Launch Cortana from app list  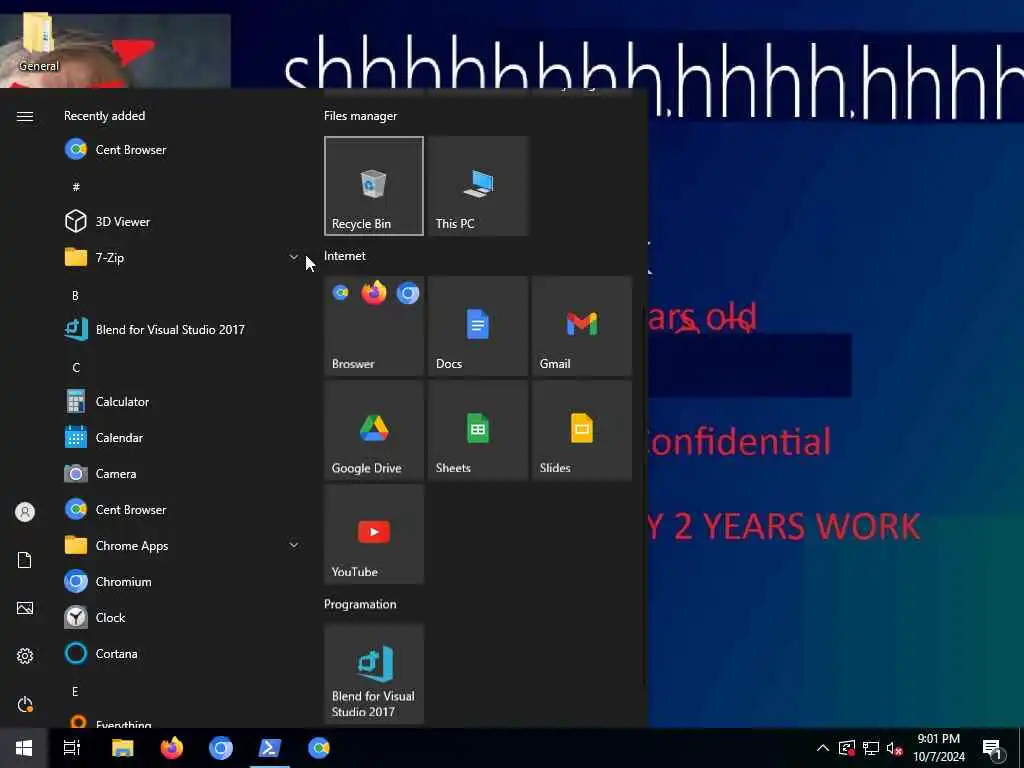click(183, 654)
